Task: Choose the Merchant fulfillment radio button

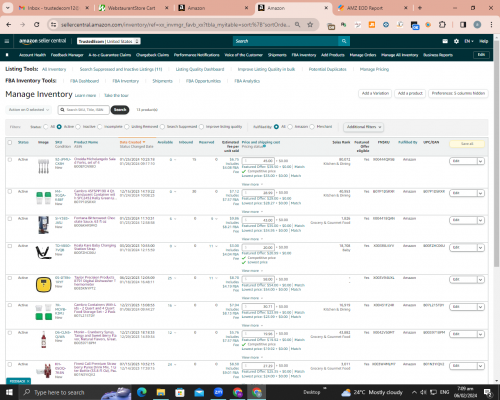Action: (312, 127)
